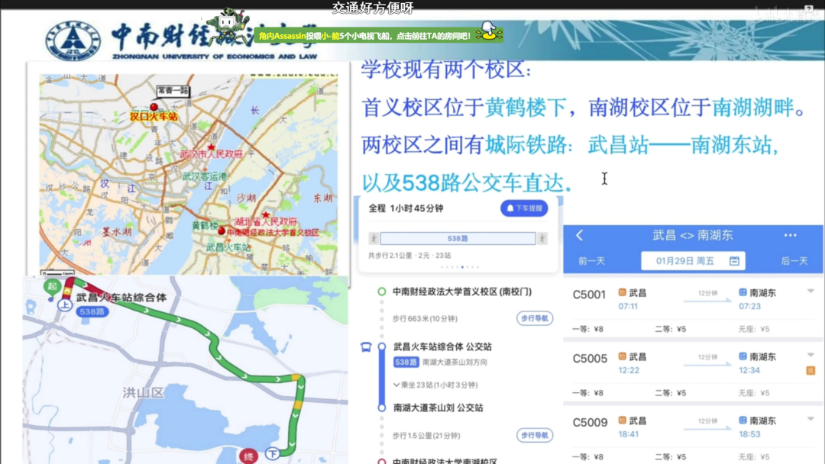
Task: Click departure time 18:41
Action: (x=628, y=435)
